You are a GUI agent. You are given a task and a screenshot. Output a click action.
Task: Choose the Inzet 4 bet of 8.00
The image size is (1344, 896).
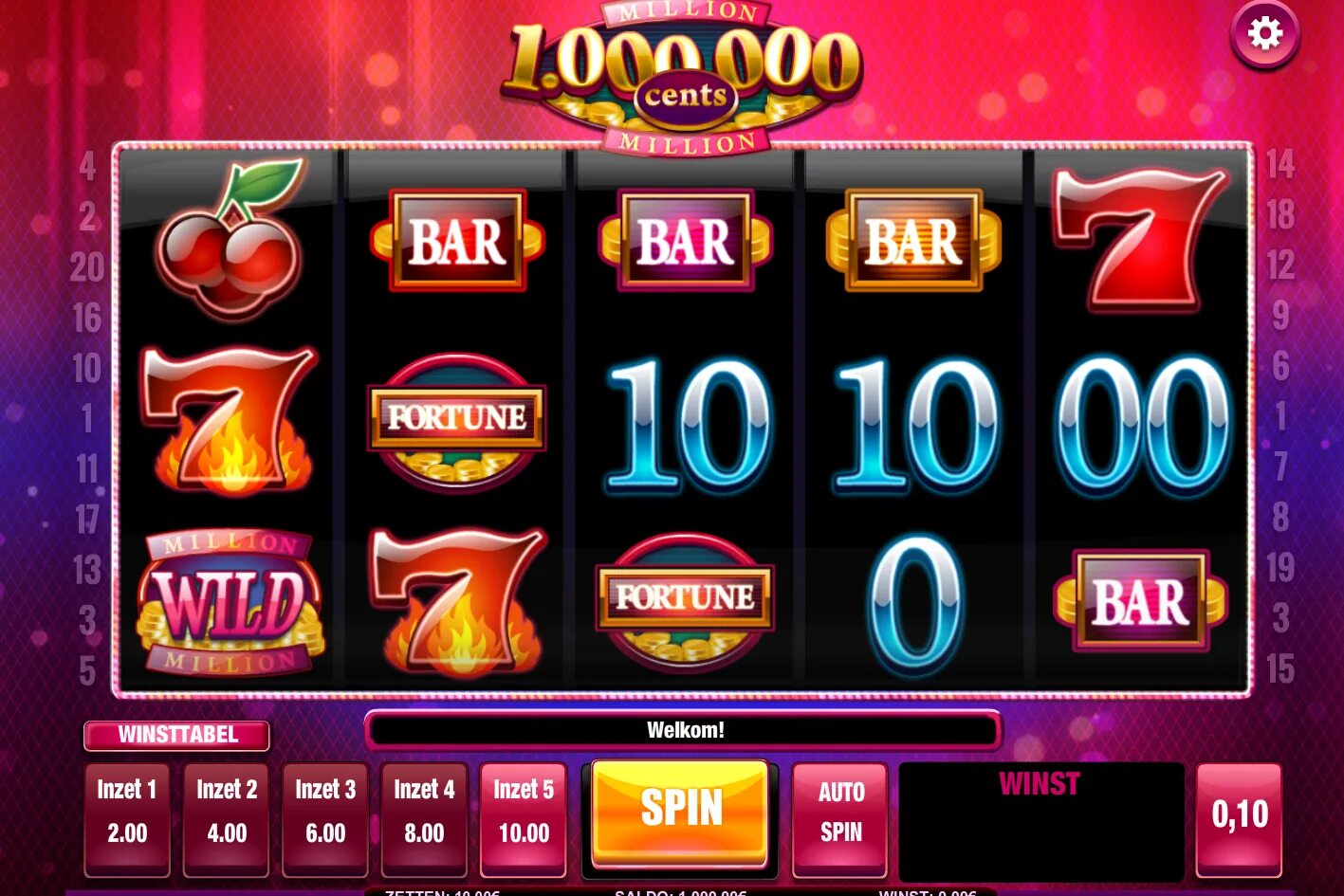[x=424, y=819]
